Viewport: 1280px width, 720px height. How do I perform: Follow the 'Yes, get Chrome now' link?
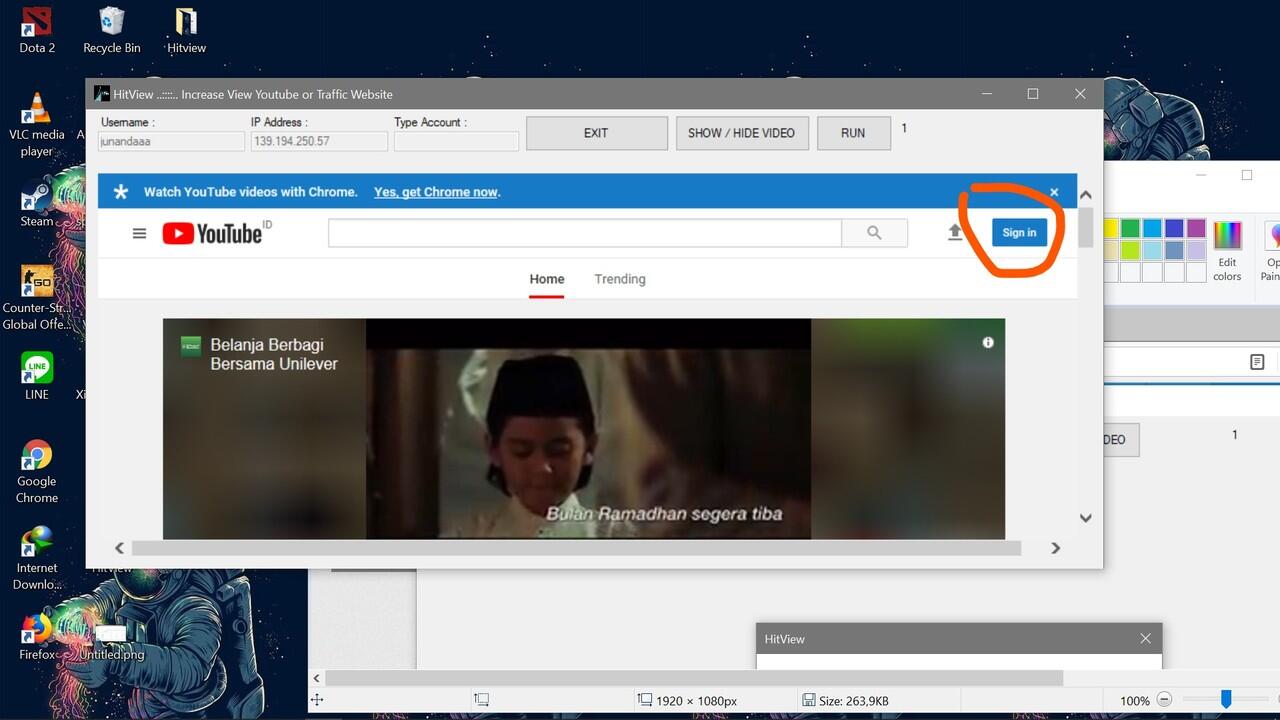(x=436, y=192)
